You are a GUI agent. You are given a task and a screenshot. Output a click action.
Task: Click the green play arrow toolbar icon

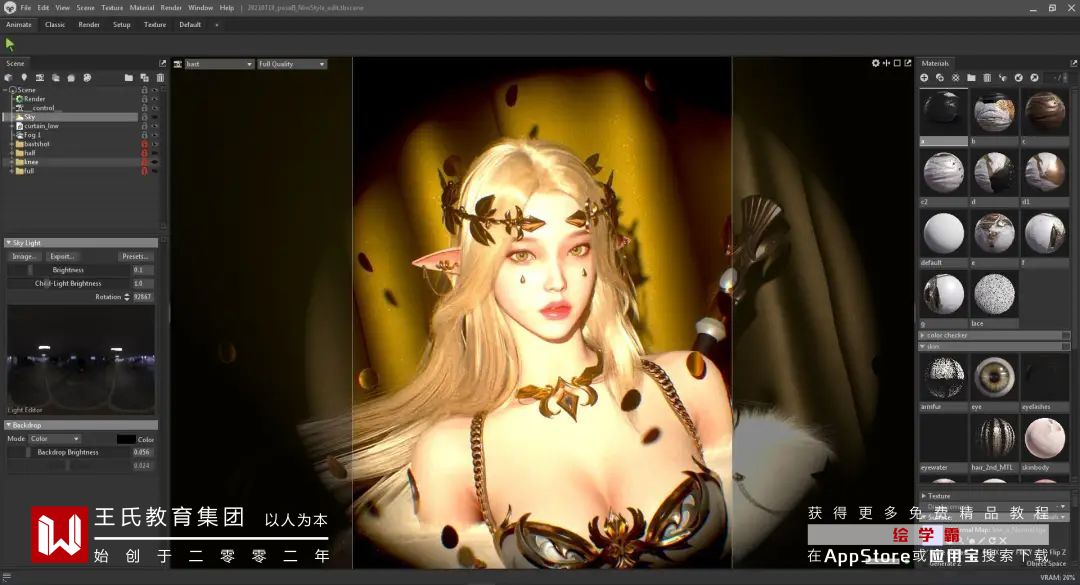10,44
